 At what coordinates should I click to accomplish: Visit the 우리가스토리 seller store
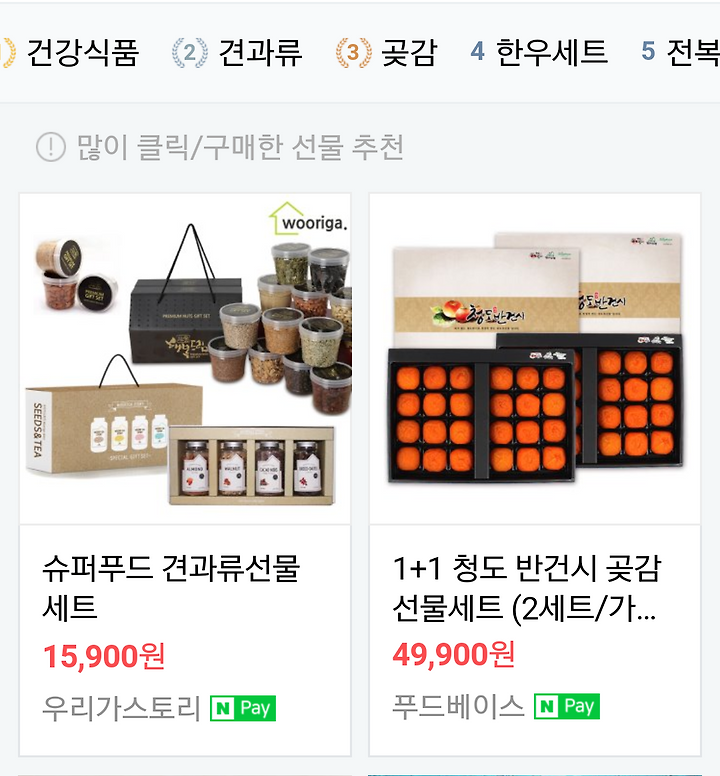(121, 708)
